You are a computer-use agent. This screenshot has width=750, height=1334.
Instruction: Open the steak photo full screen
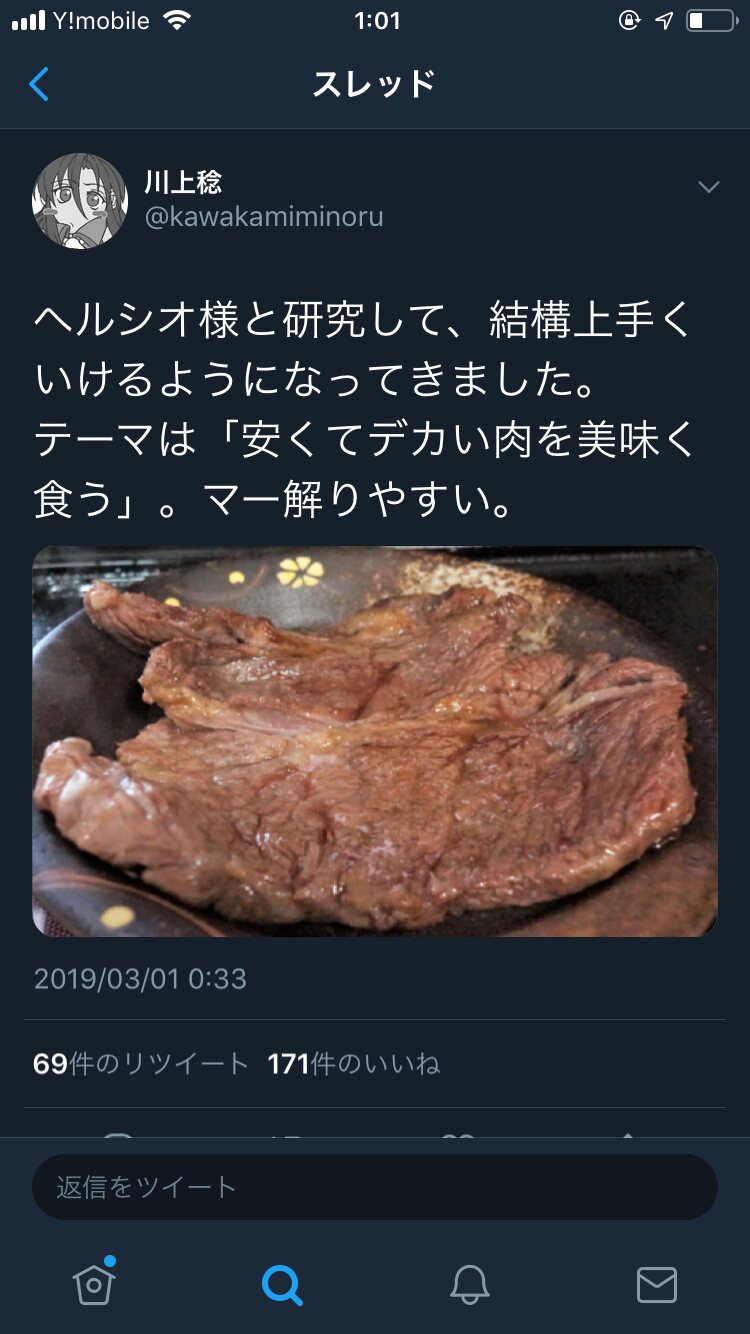[375, 741]
